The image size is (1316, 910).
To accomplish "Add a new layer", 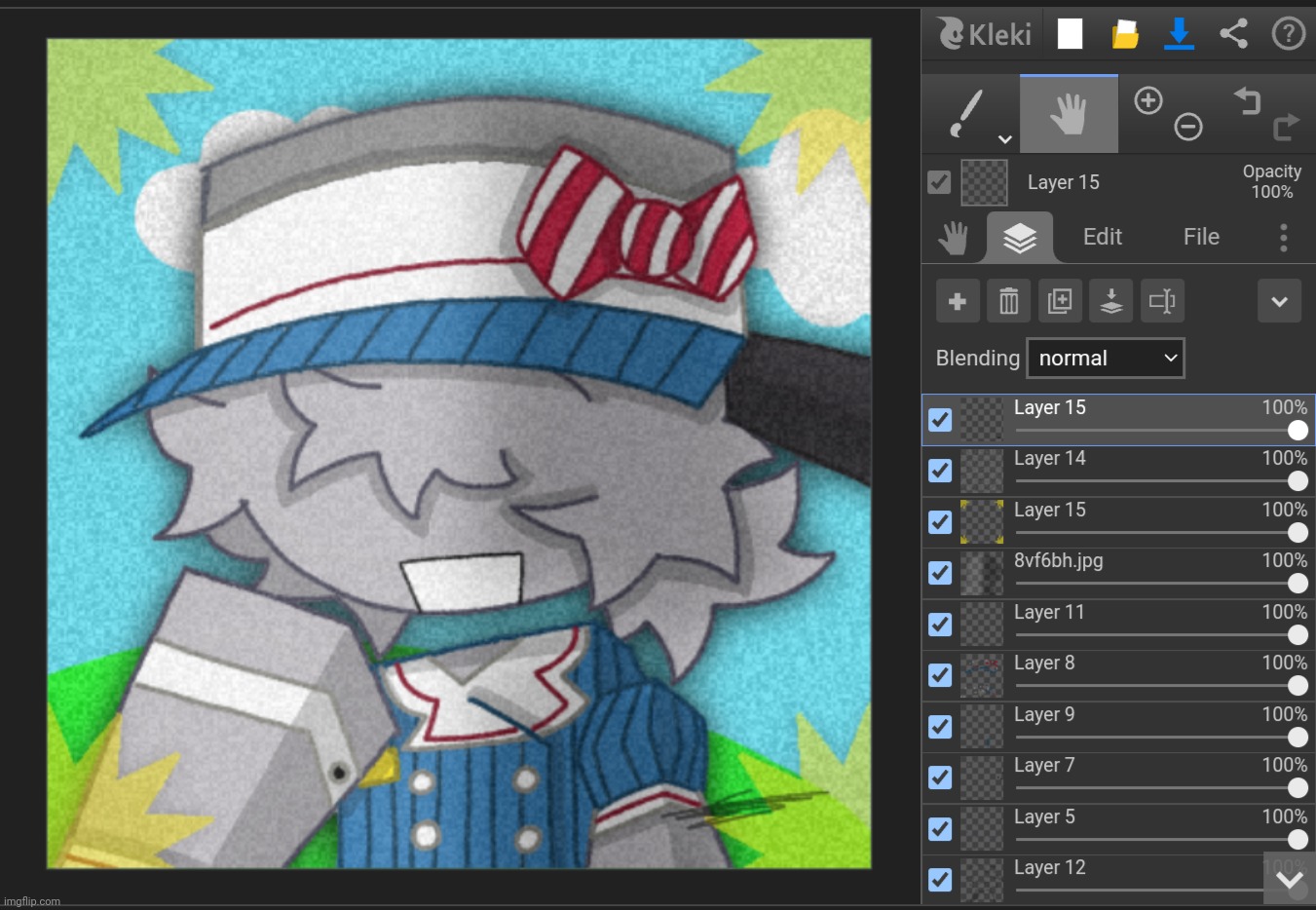I will pos(958,302).
